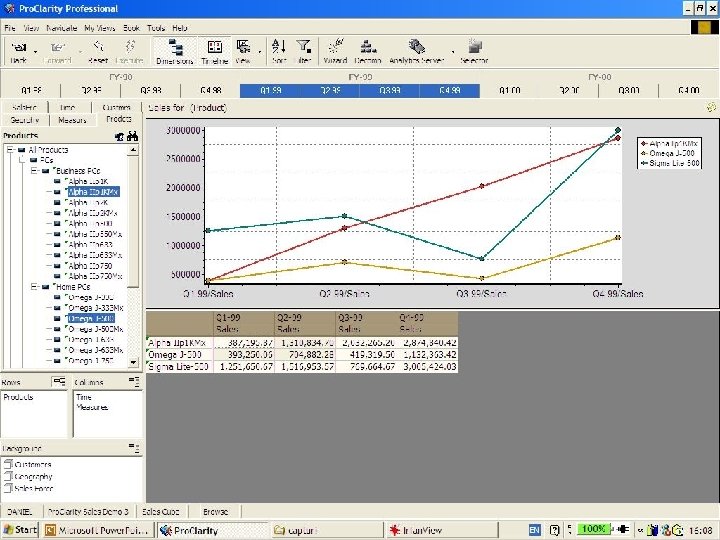Select Q1 98 on the timeline
This screenshot has width=720, height=540.
pyautogui.click(x=31, y=90)
